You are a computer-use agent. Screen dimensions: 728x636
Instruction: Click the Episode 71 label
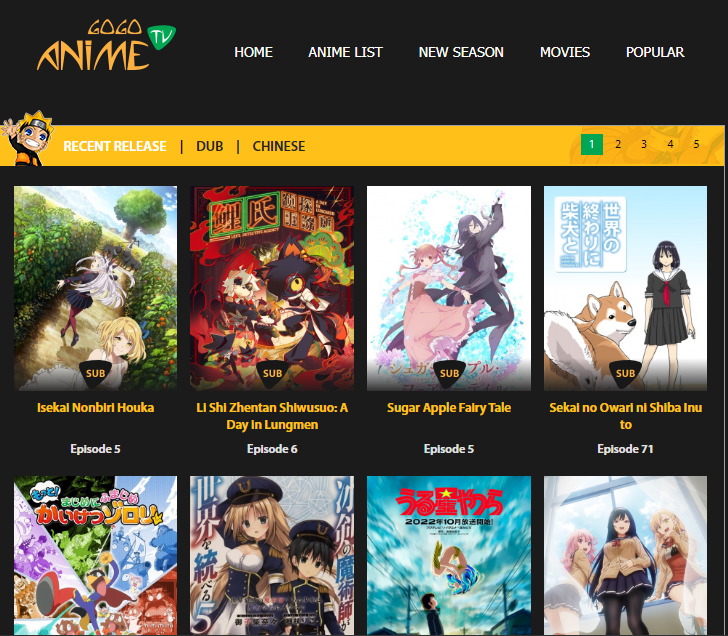click(x=625, y=449)
